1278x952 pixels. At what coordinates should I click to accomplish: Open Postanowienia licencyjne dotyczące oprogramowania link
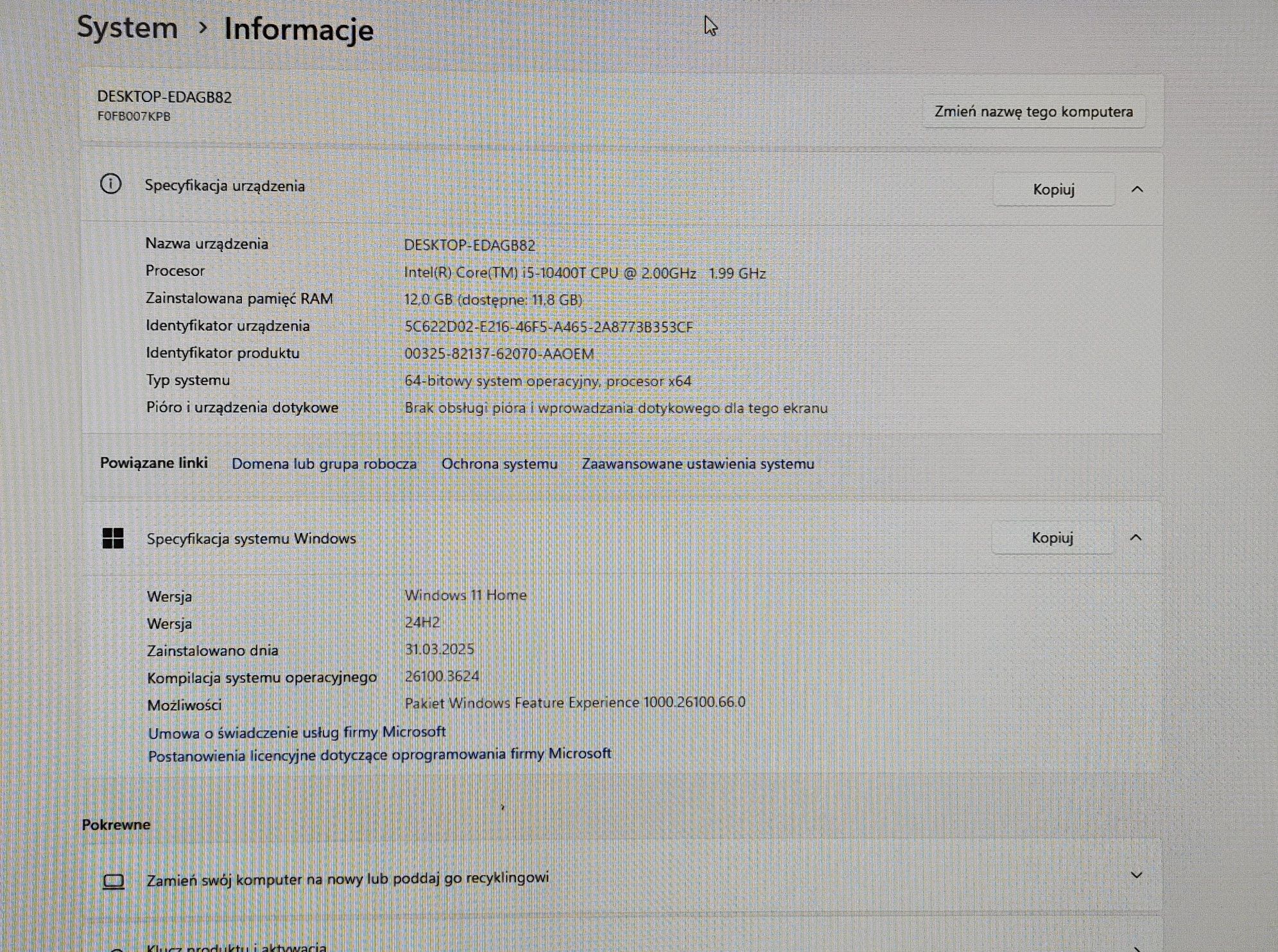tap(379, 754)
